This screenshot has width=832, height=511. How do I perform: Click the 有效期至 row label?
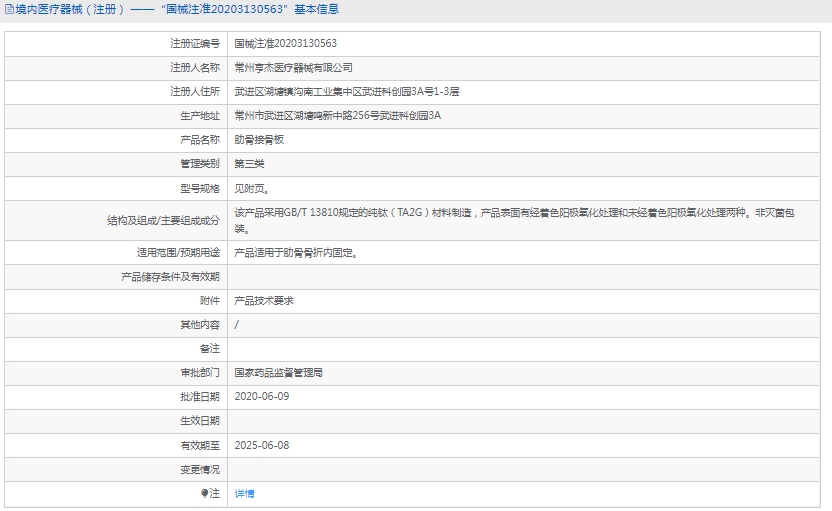point(200,445)
